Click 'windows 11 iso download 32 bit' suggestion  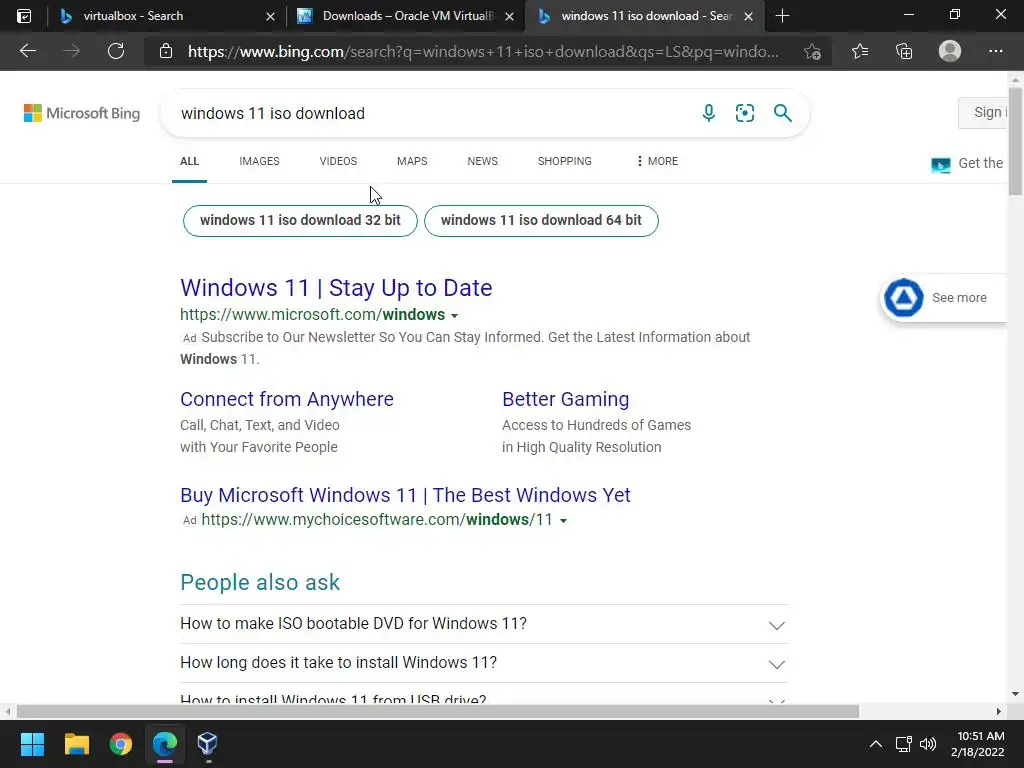tap(300, 220)
